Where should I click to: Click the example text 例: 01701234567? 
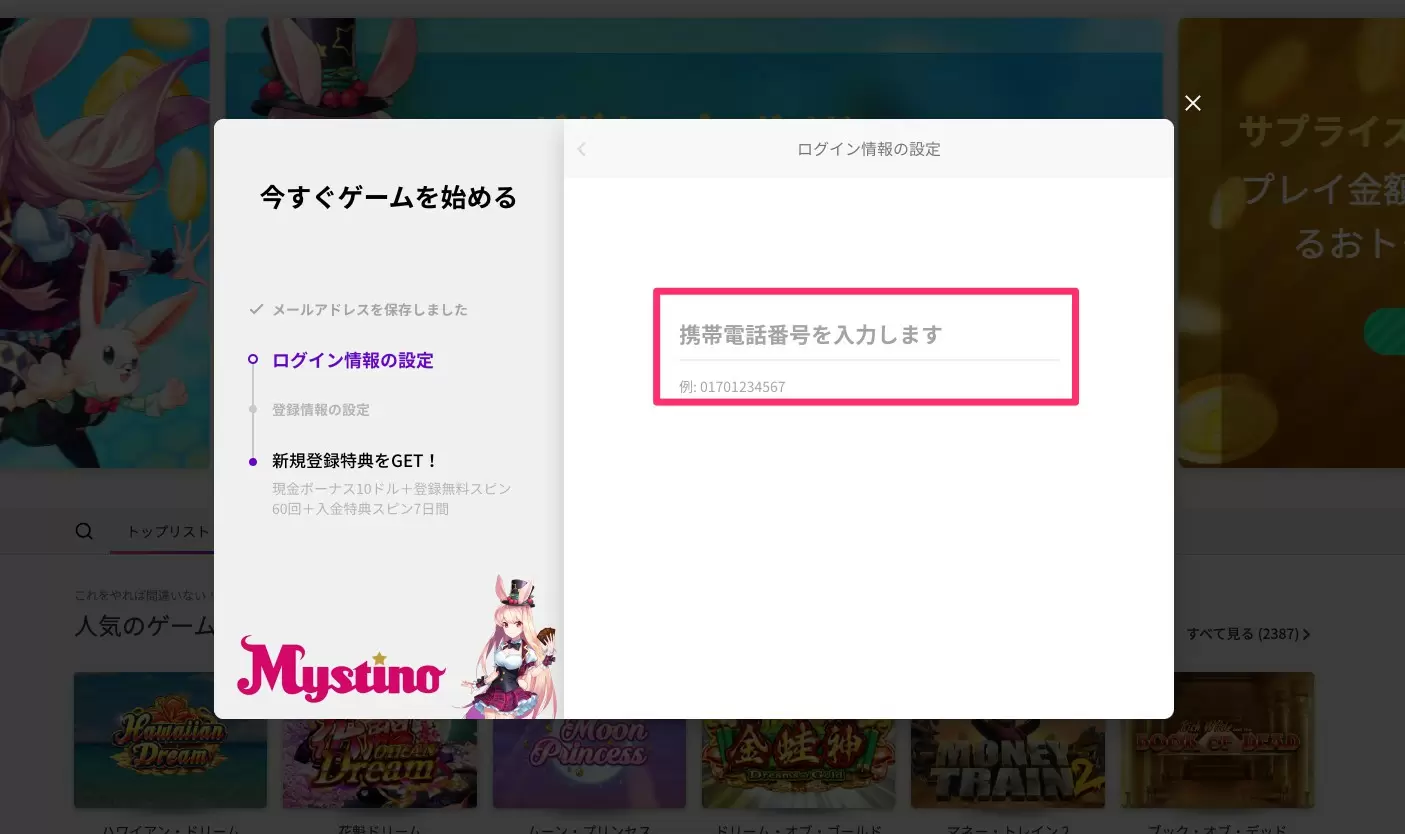point(732,387)
